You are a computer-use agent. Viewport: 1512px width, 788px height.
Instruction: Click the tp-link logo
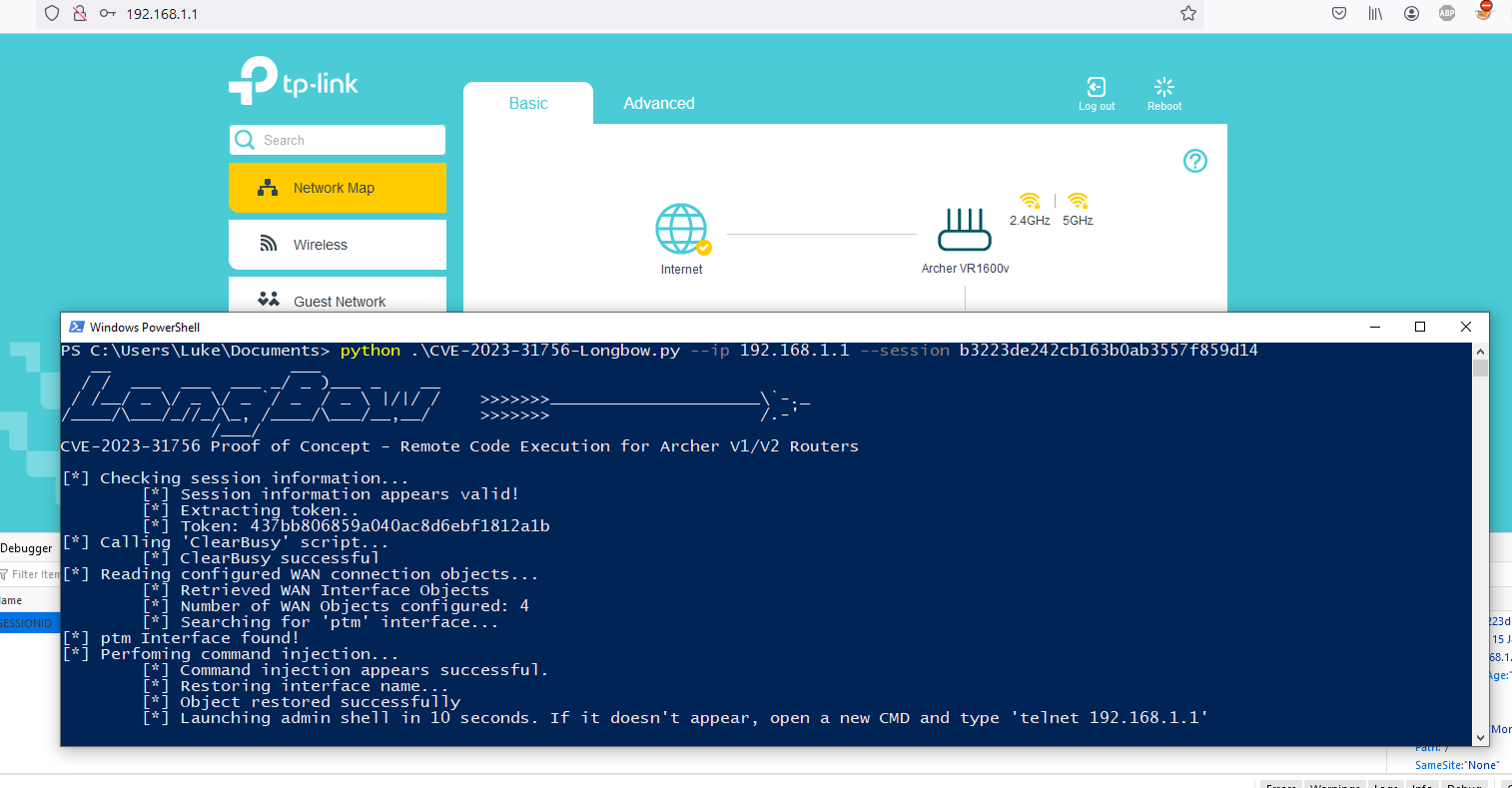[x=294, y=80]
